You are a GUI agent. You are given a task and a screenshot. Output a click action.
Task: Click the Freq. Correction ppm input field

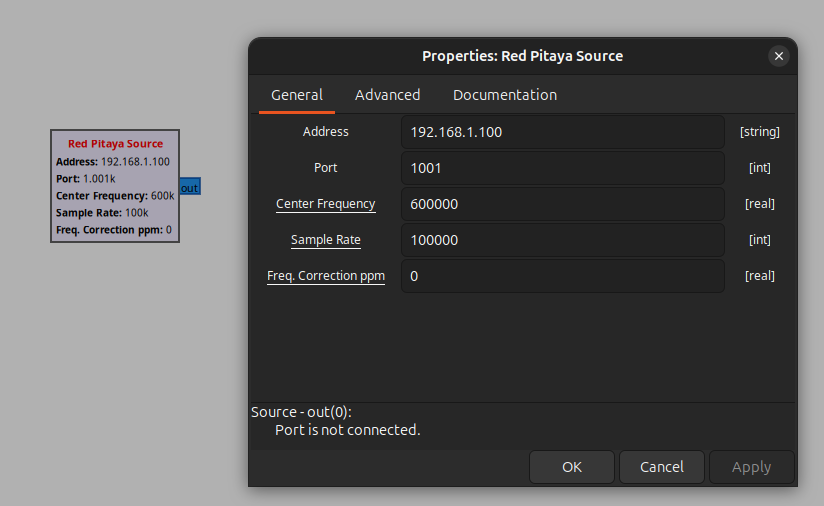[563, 276]
